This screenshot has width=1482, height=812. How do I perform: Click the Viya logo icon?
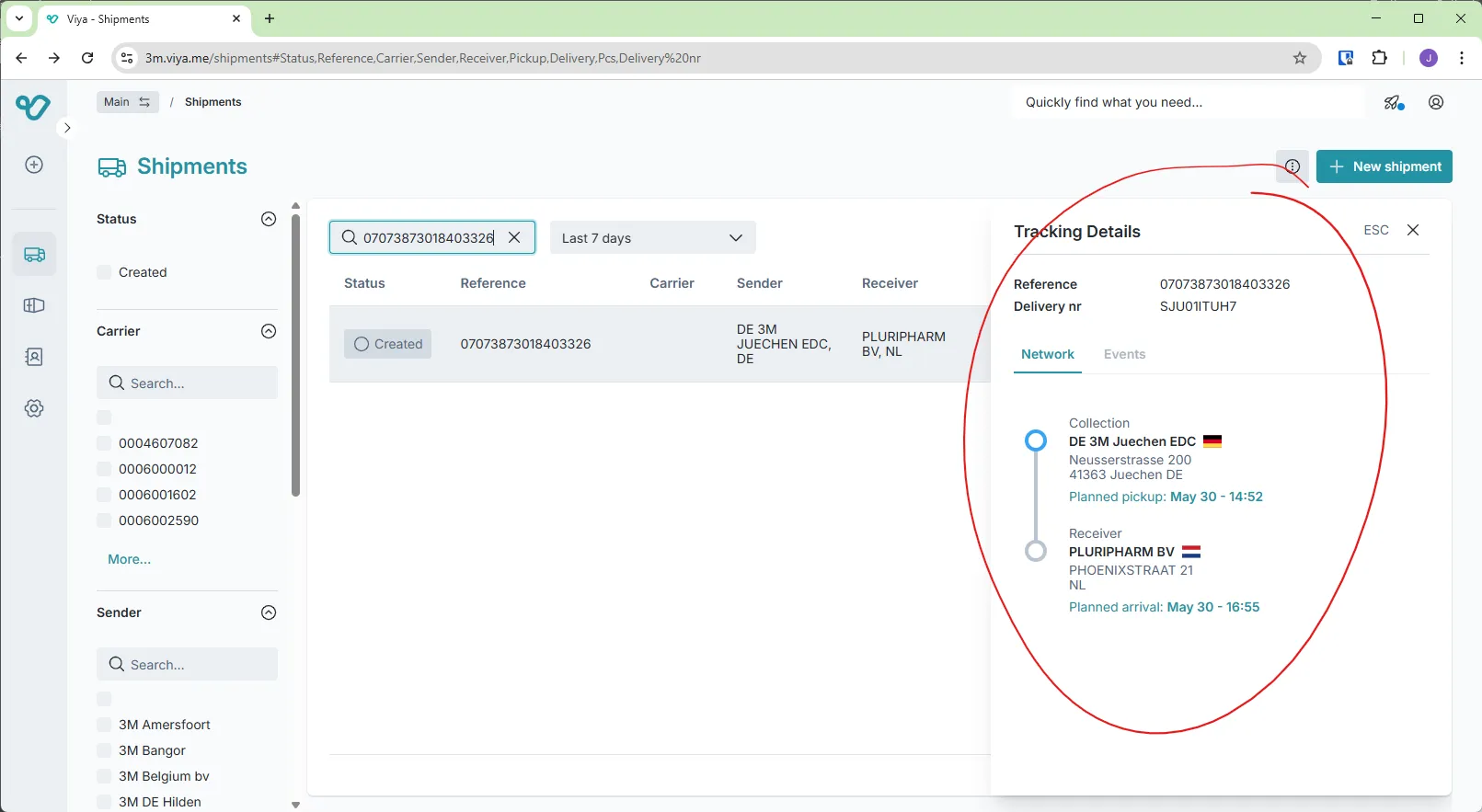coord(33,107)
